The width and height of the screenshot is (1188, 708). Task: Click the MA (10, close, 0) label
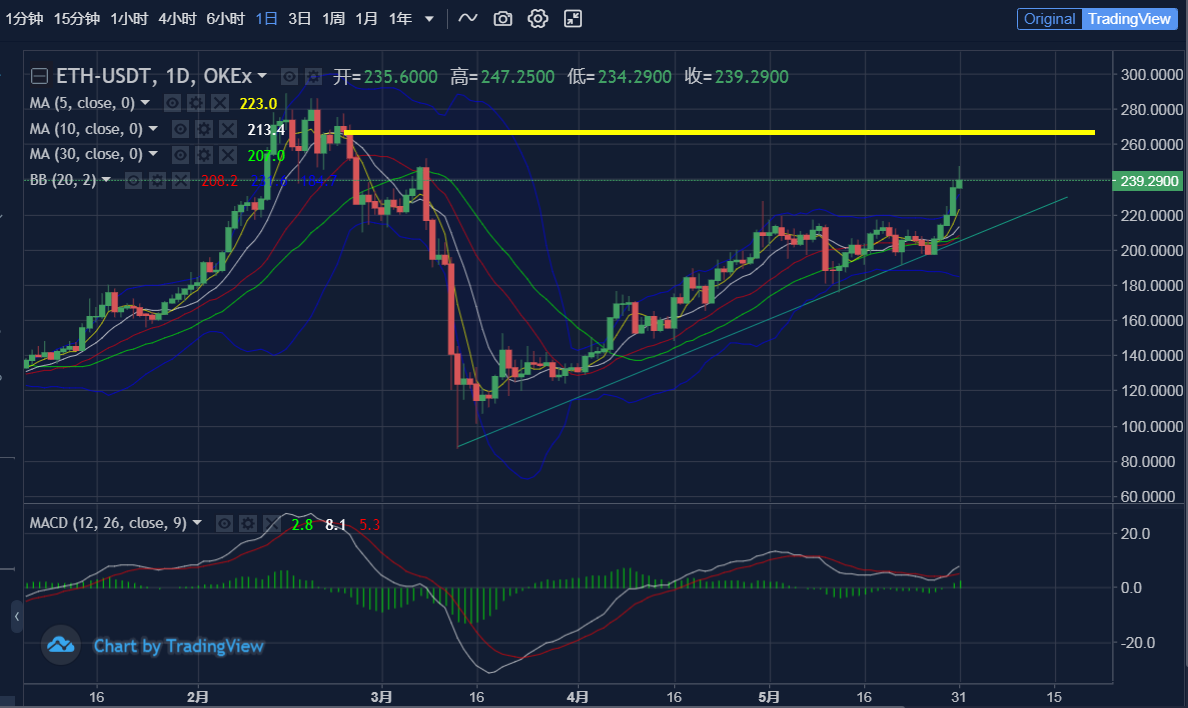pyautogui.click(x=86, y=130)
